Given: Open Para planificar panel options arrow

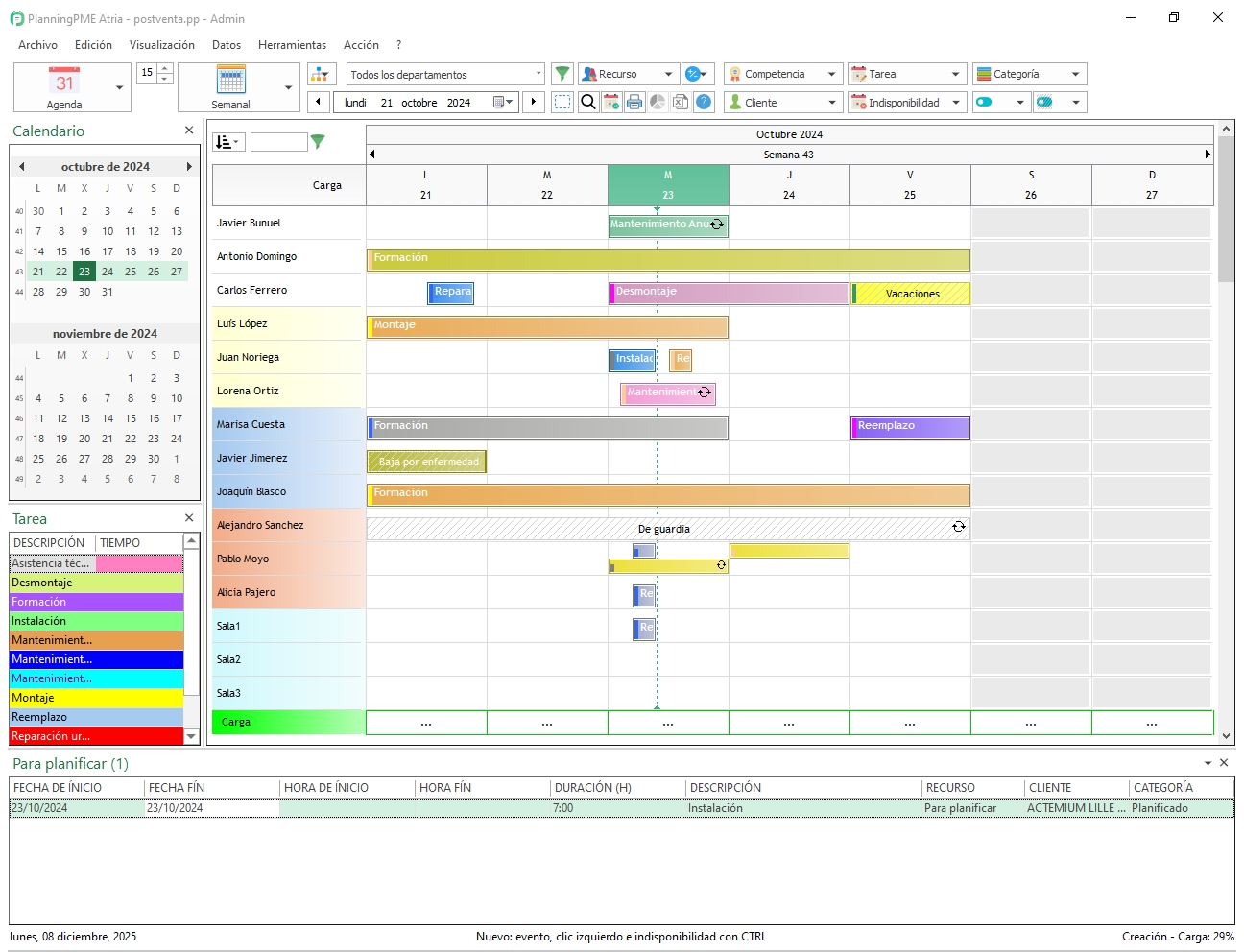Looking at the screenshot, I should [1208, 763].
